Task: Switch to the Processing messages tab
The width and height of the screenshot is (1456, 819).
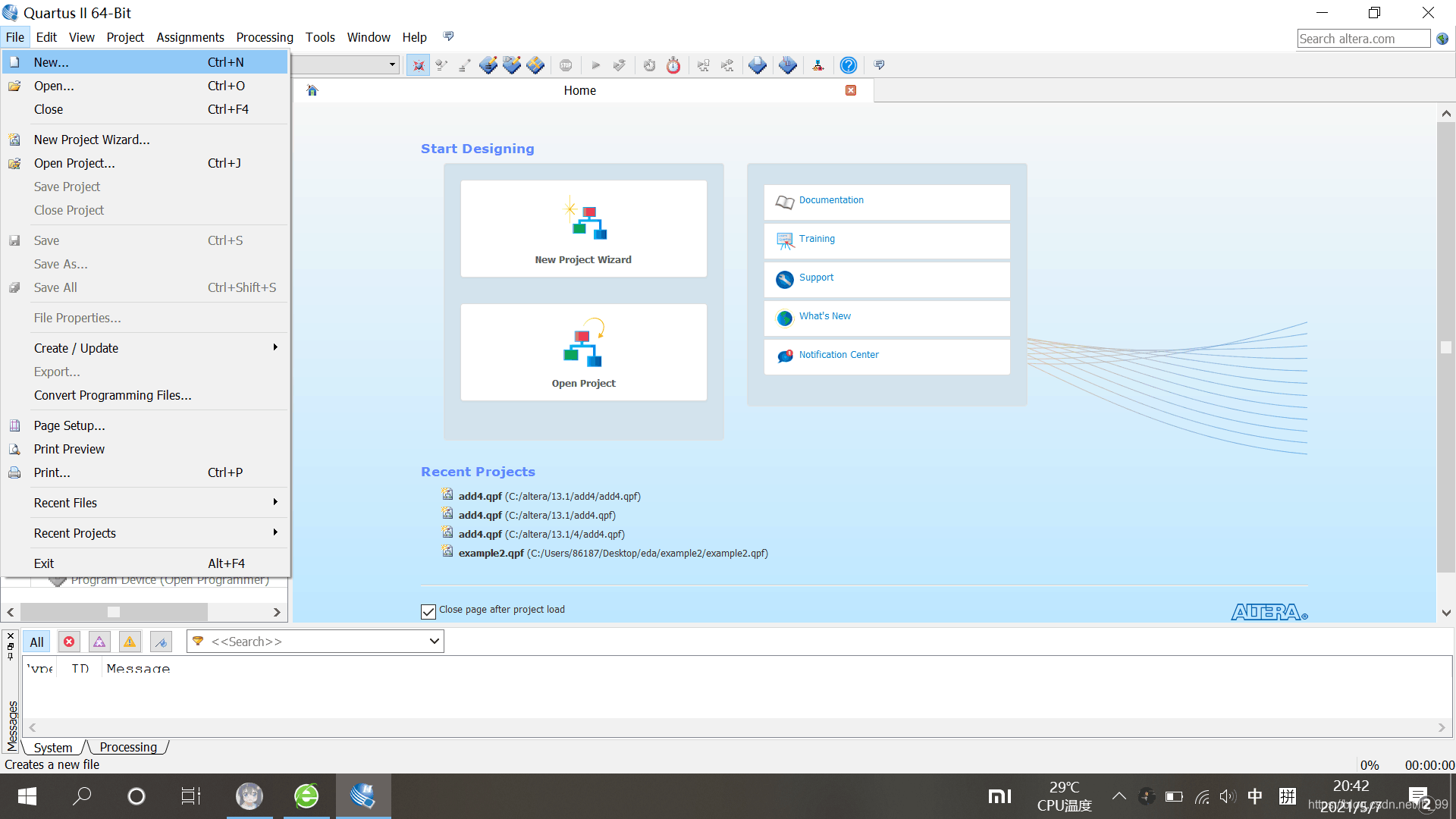Action: pos(128,747)
